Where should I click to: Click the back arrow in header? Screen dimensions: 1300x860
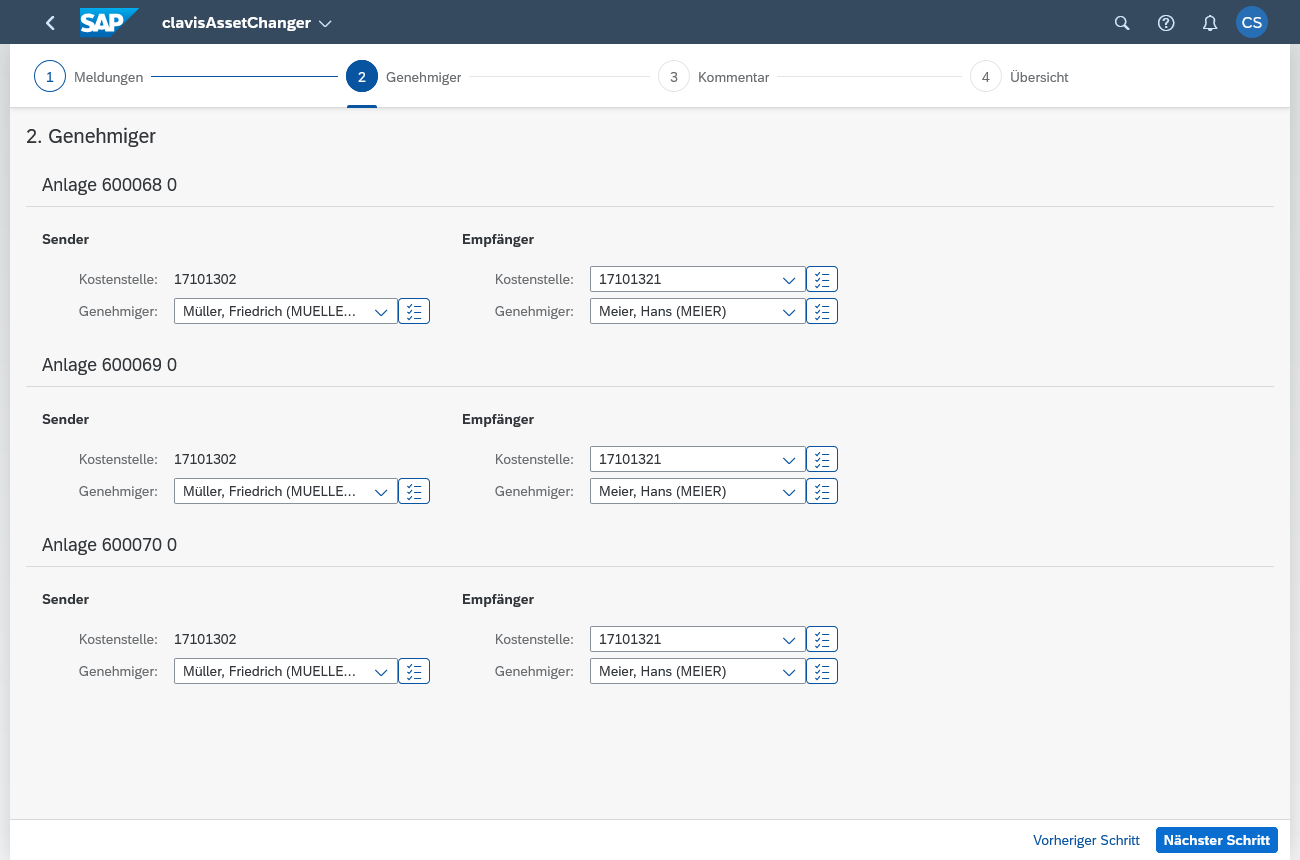pyautogui.click(x=50, y=23)
